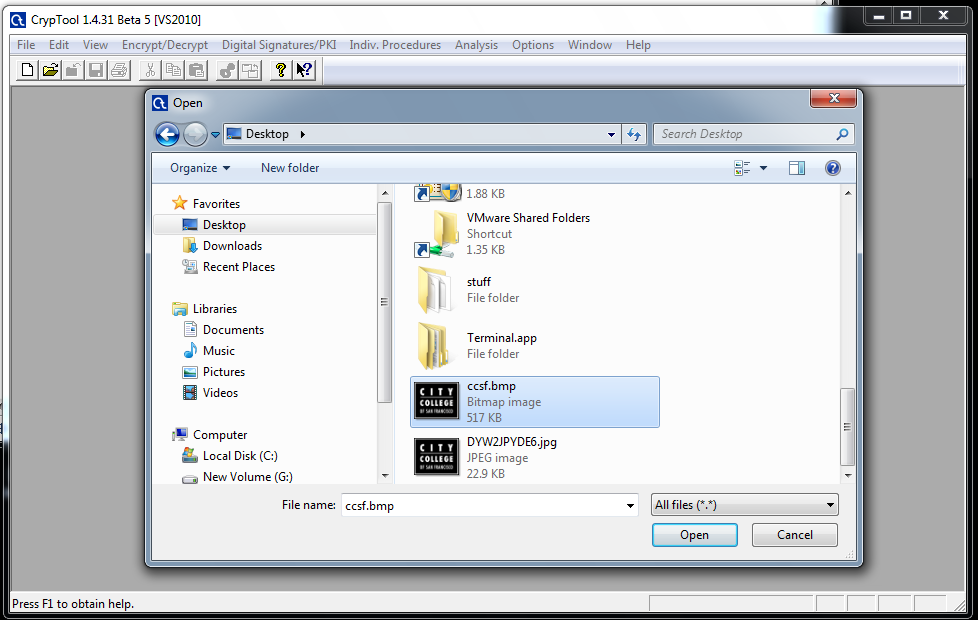Viewport: 978px width, 620px height.
Task: Click the blue Get help icon in dialog
Action: click(x=832, y=168)
